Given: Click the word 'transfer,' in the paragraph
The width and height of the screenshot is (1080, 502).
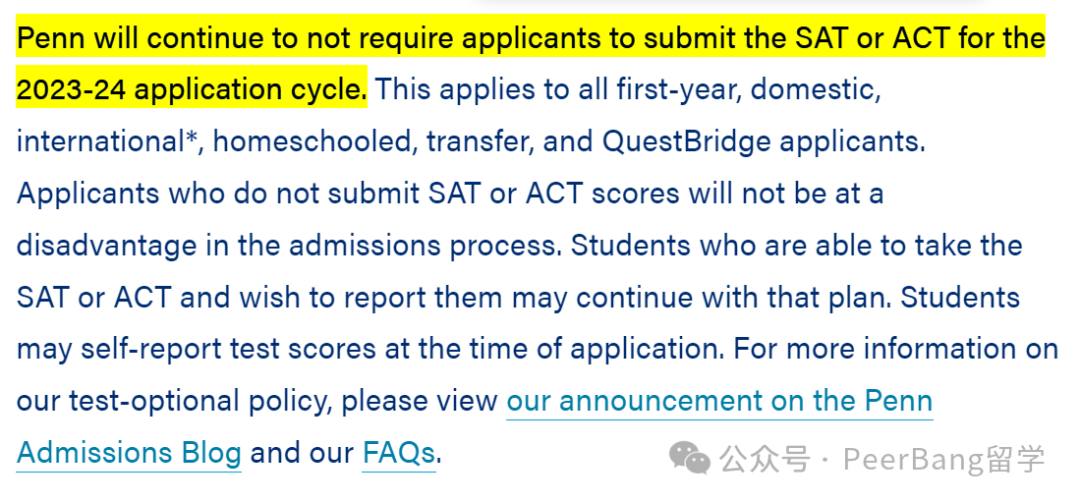Looking at the screenshot, I should 480,142.
